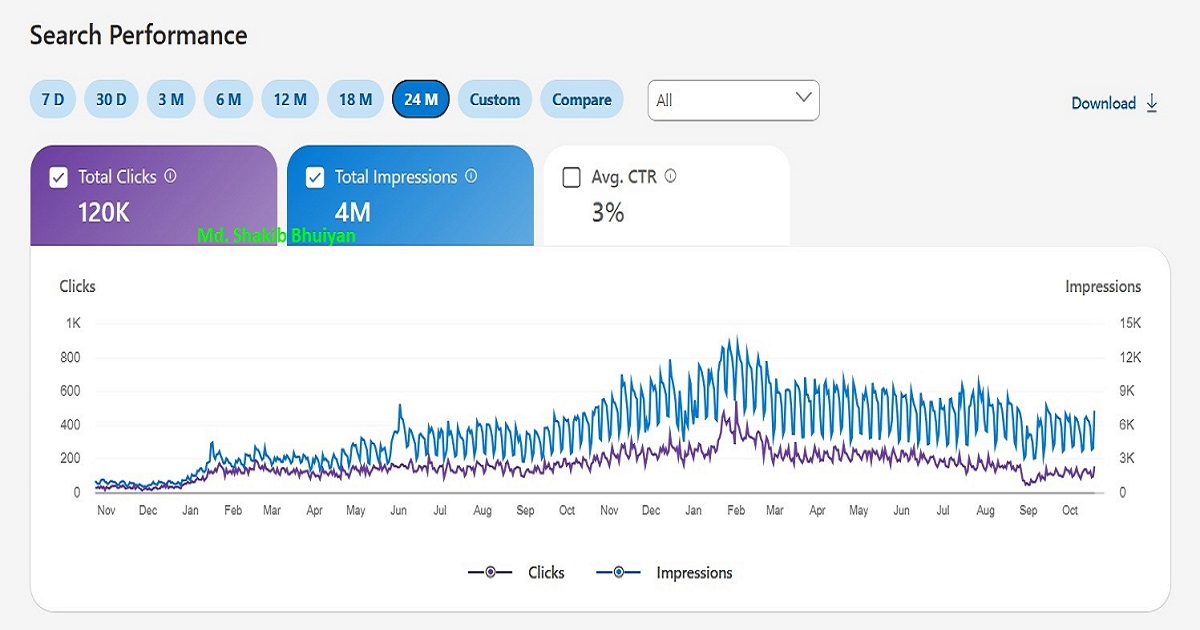Switch to the 6 M range
The height and width of the screenshot is (630, 1200).
(229, 99)
